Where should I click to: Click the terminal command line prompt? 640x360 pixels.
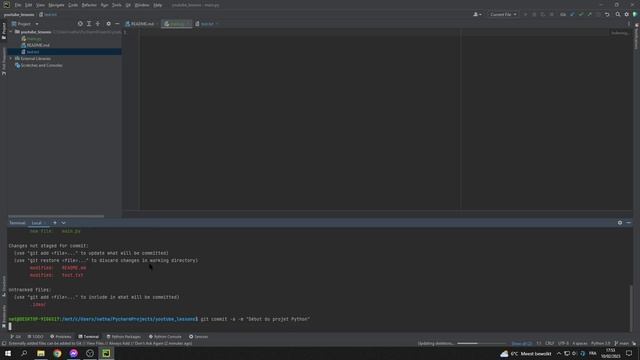pos(159,319)
